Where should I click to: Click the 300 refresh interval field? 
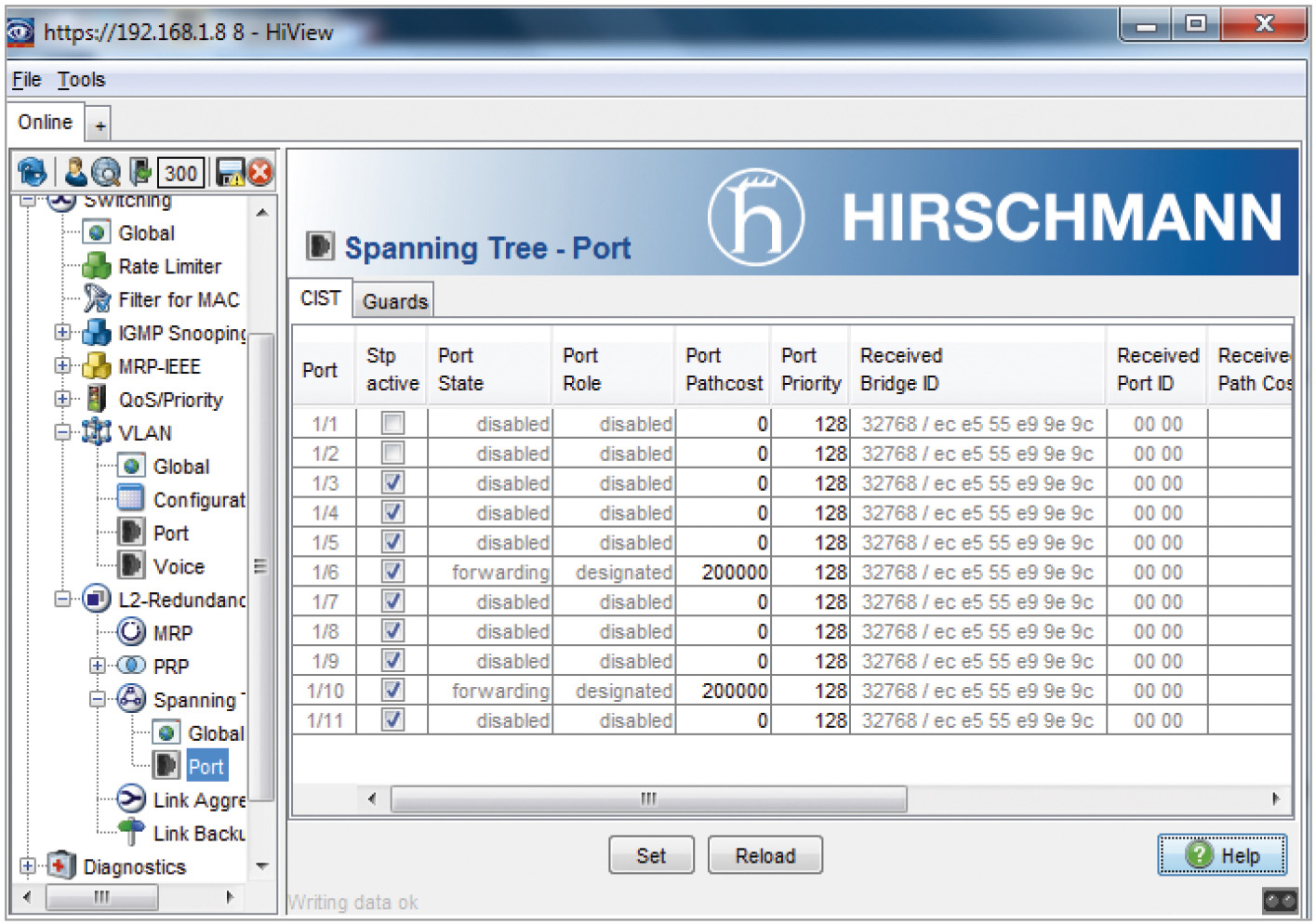coord(180,173)
